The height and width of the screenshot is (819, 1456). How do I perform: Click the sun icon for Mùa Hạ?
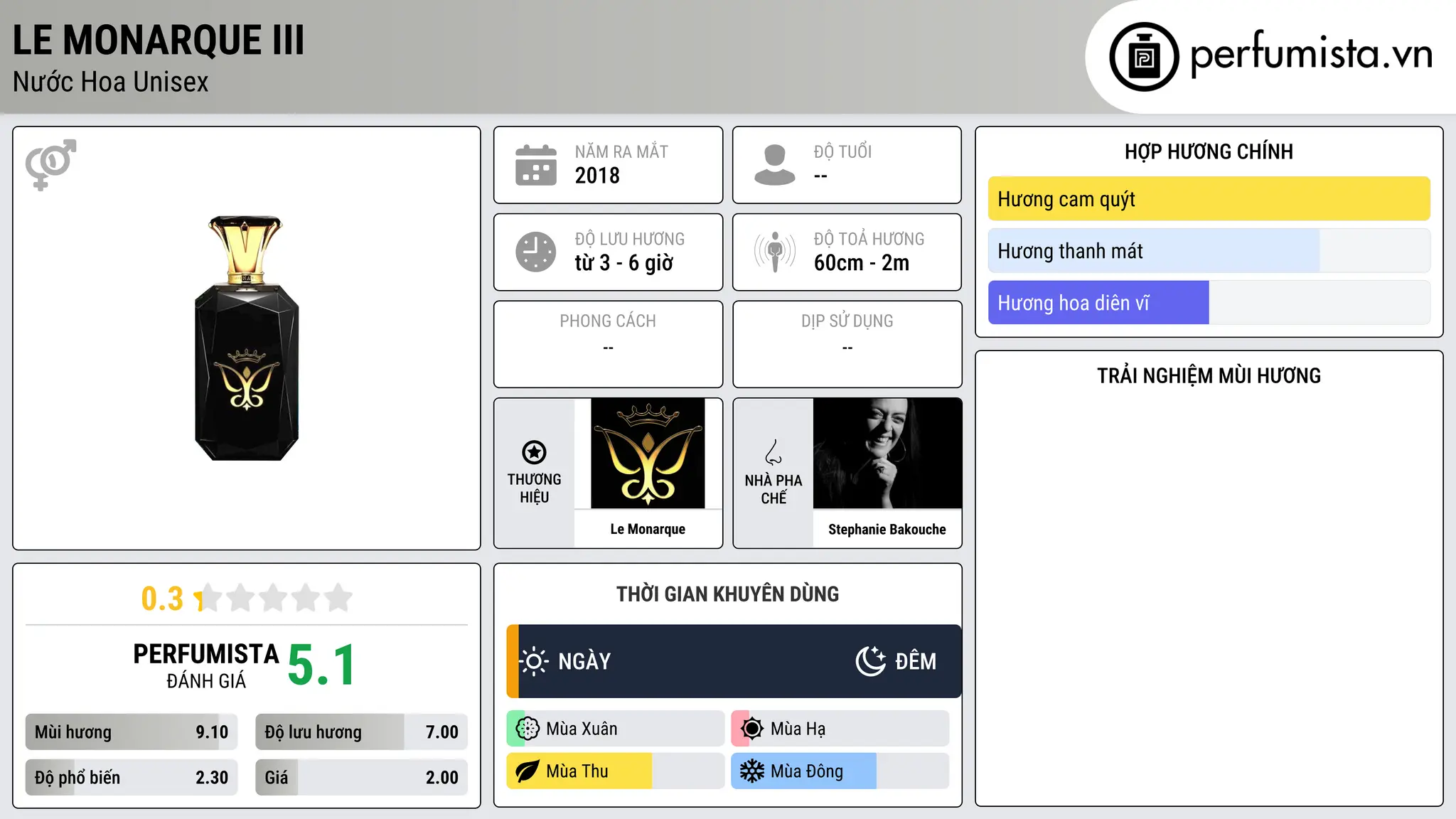click(x=752, y=729)
